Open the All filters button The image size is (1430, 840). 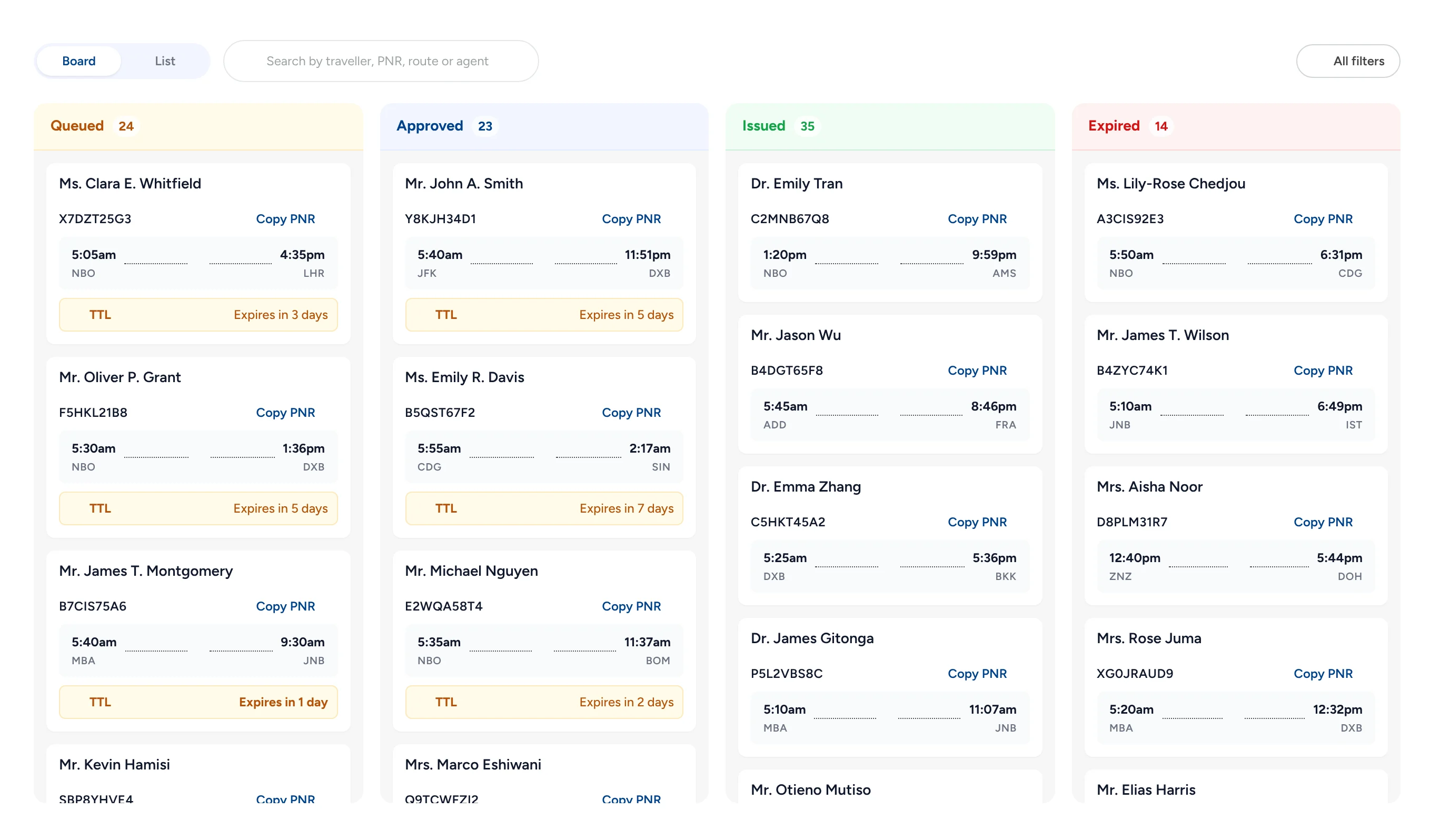tap(1348, 61)
